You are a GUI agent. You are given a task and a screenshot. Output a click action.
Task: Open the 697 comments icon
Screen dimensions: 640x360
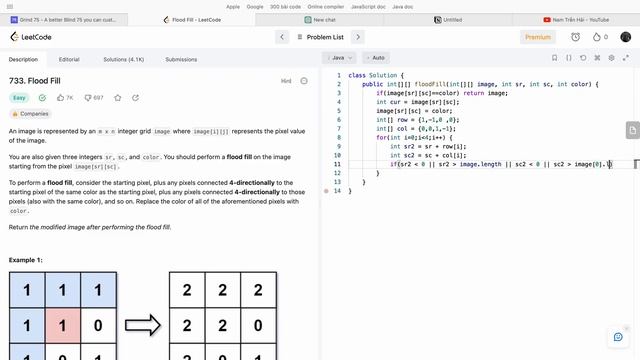[93, 98]
